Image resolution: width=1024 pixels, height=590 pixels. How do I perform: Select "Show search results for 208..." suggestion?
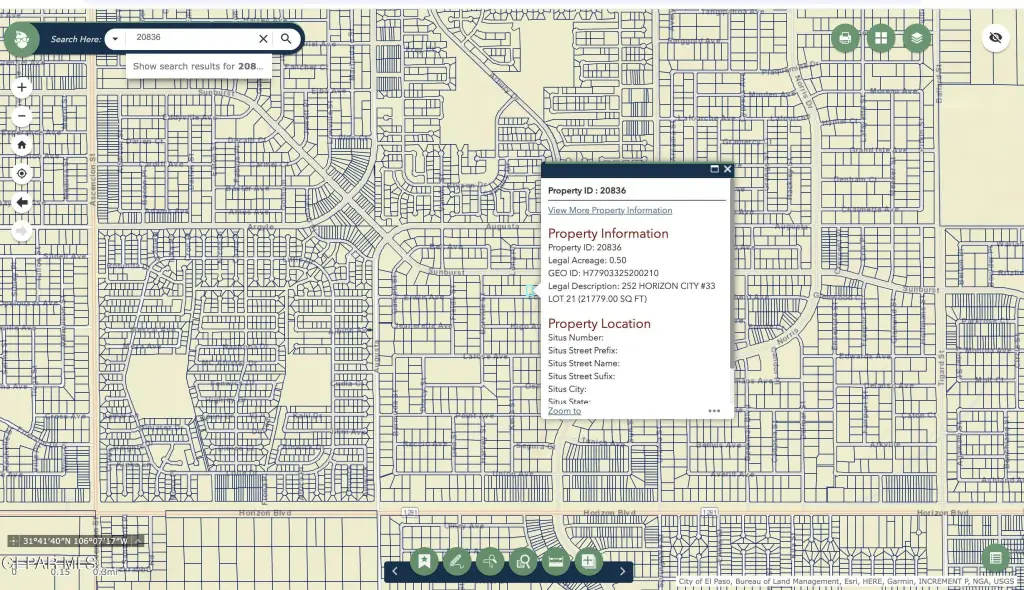[x=198, y=66]
